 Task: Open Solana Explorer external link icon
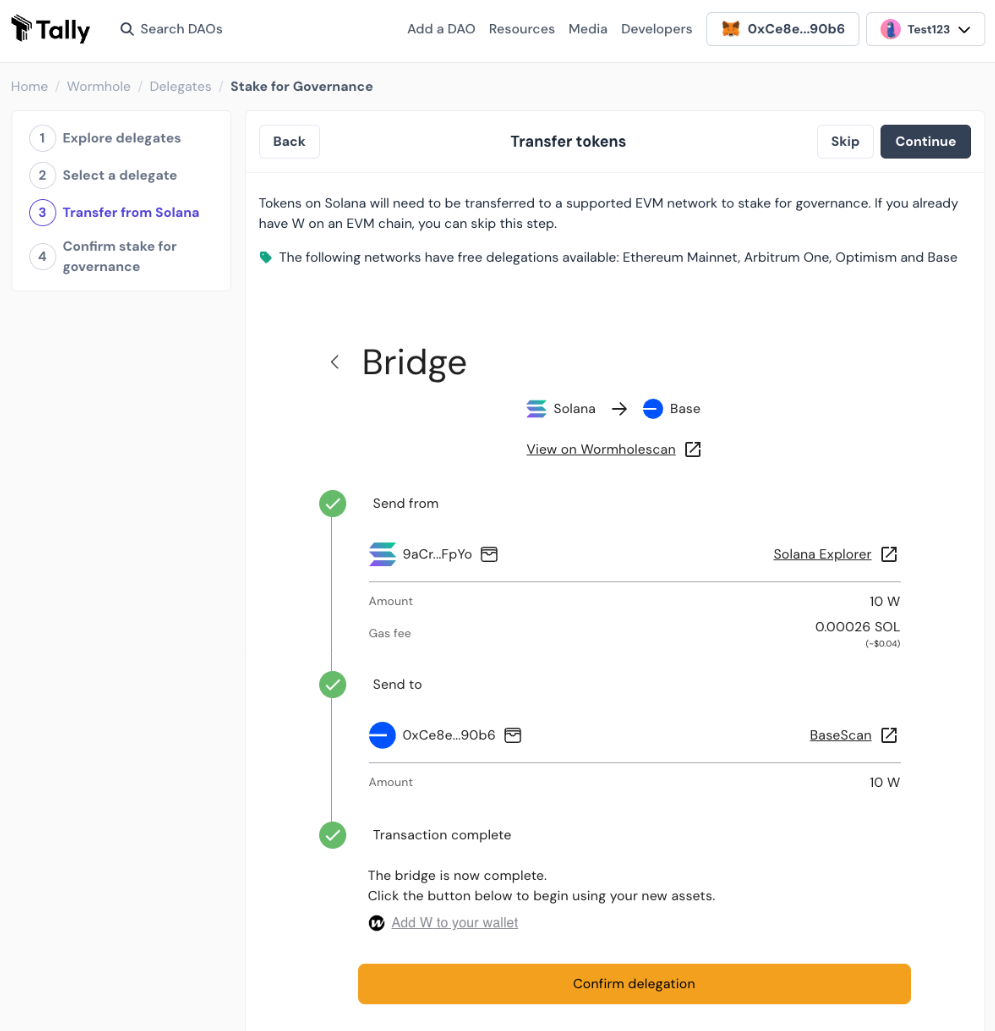(x=889, y=554)
